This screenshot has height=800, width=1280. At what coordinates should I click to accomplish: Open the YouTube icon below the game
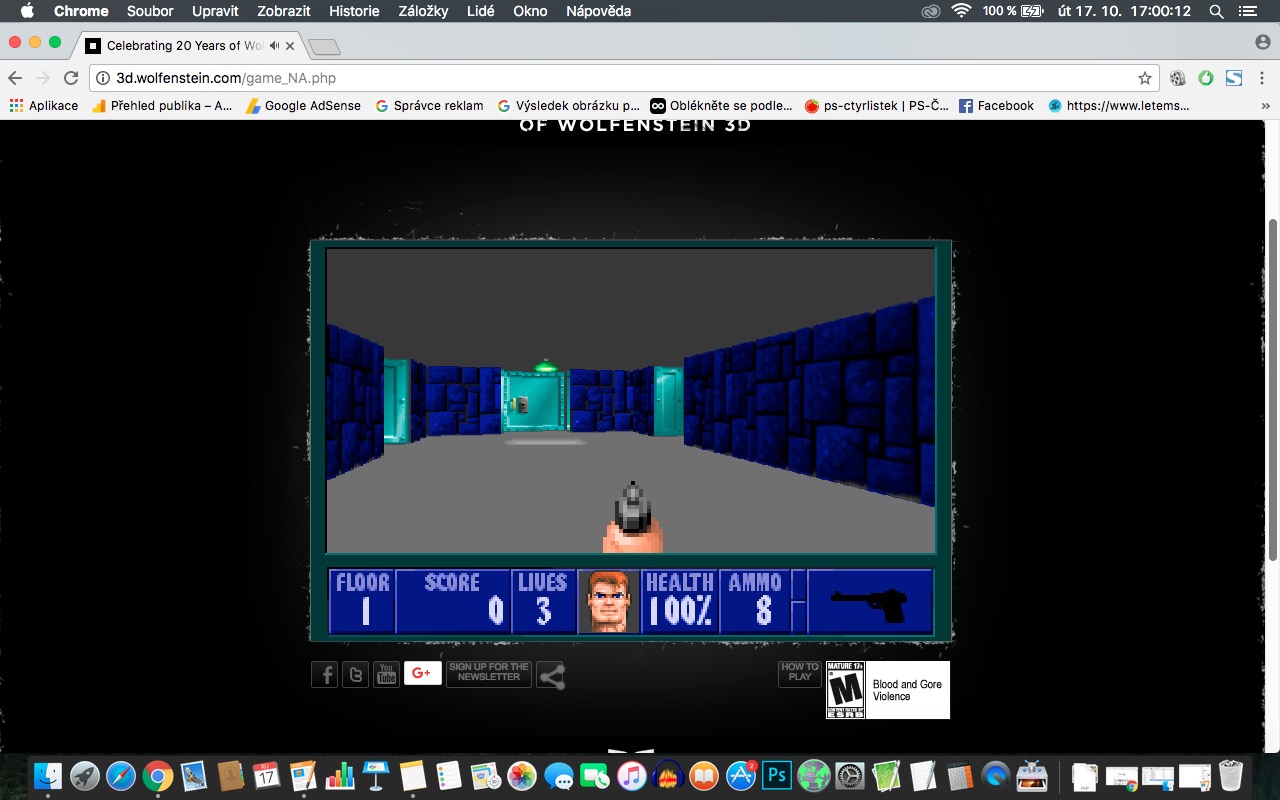(386, 675)
